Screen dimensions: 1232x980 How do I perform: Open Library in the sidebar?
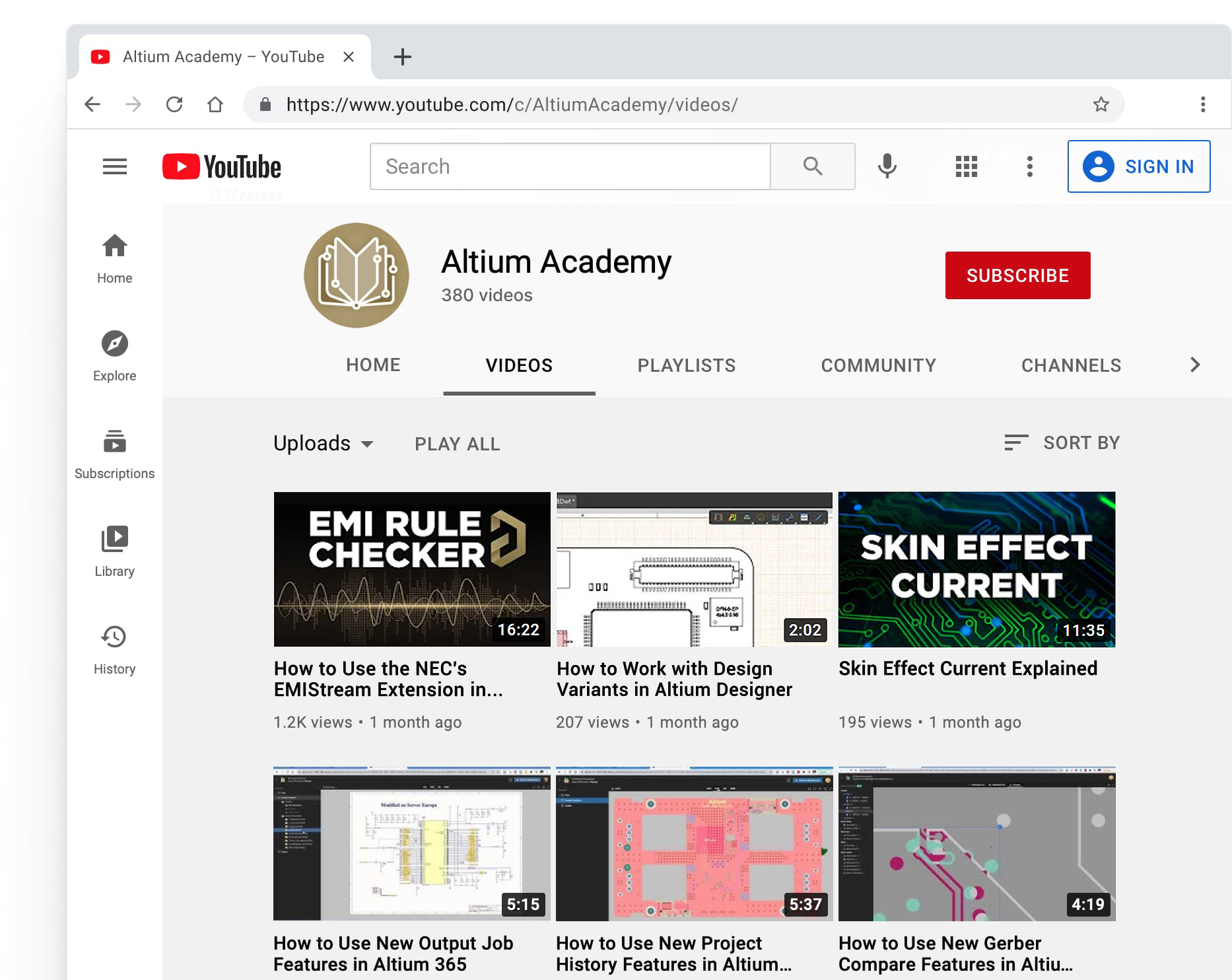pyautogui.click(x=115, y=552)
